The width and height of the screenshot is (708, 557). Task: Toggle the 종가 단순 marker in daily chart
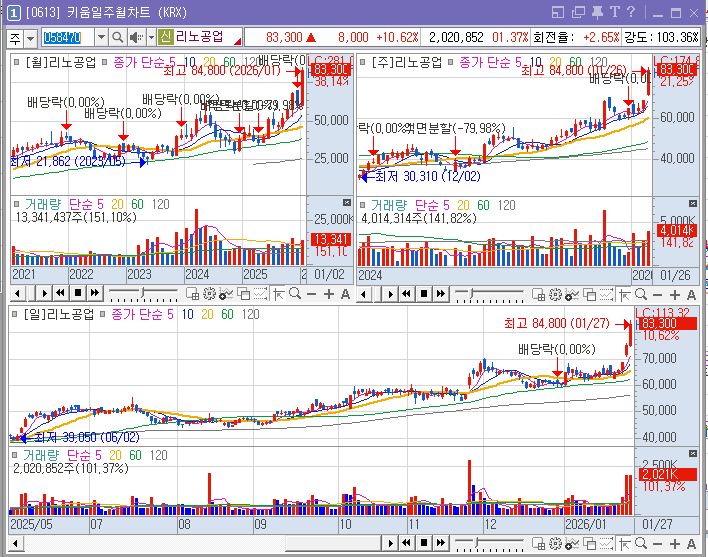(x=103, y=314)
